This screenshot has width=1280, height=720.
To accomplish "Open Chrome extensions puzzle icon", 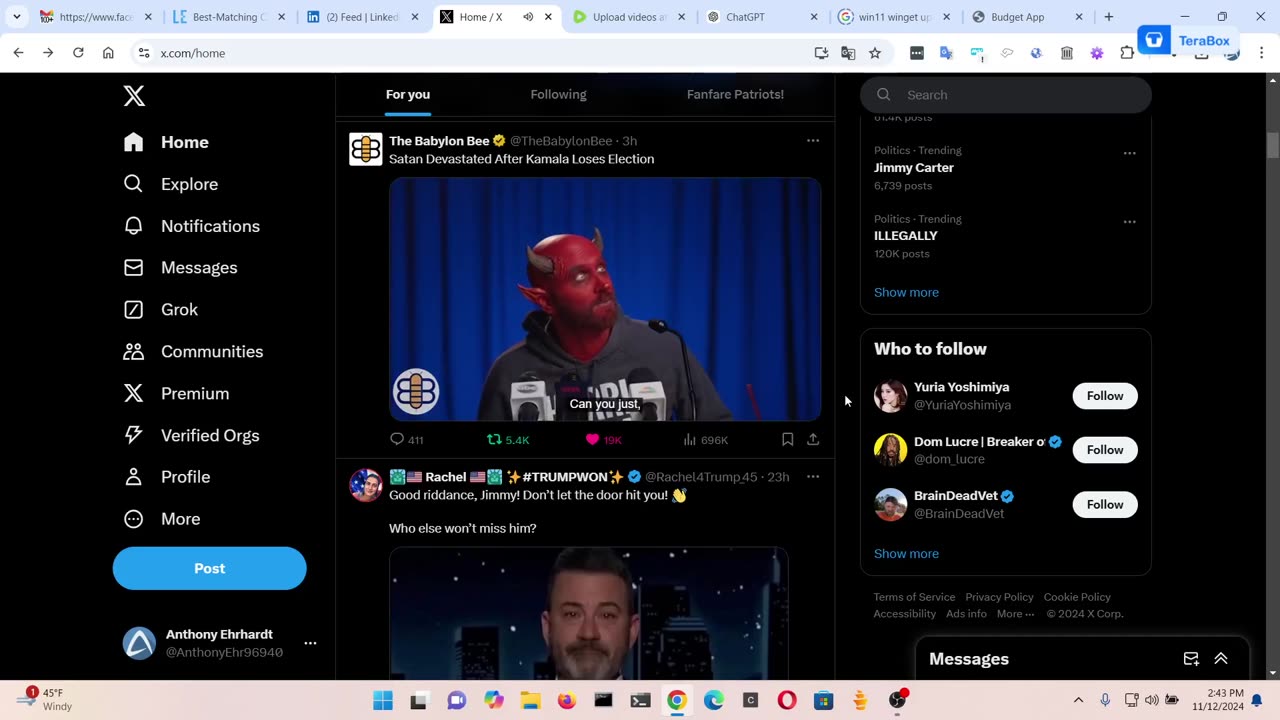I will 1126,53.
